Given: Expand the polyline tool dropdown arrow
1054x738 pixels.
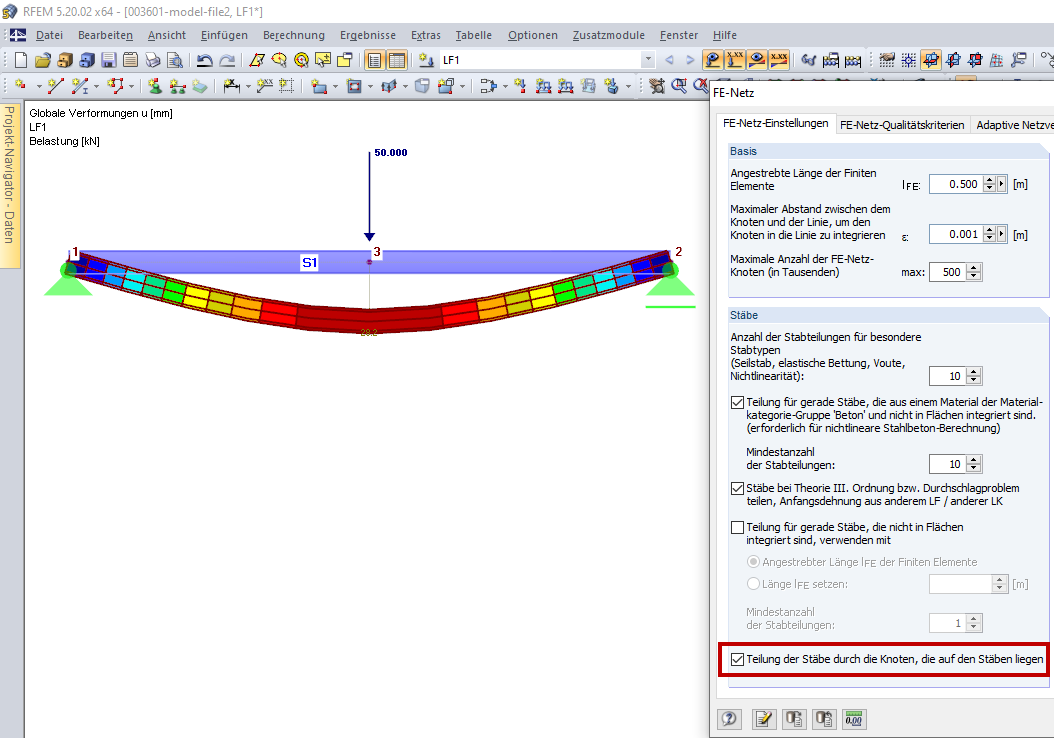Looking at the screenshot, I should tap(132, 86).
